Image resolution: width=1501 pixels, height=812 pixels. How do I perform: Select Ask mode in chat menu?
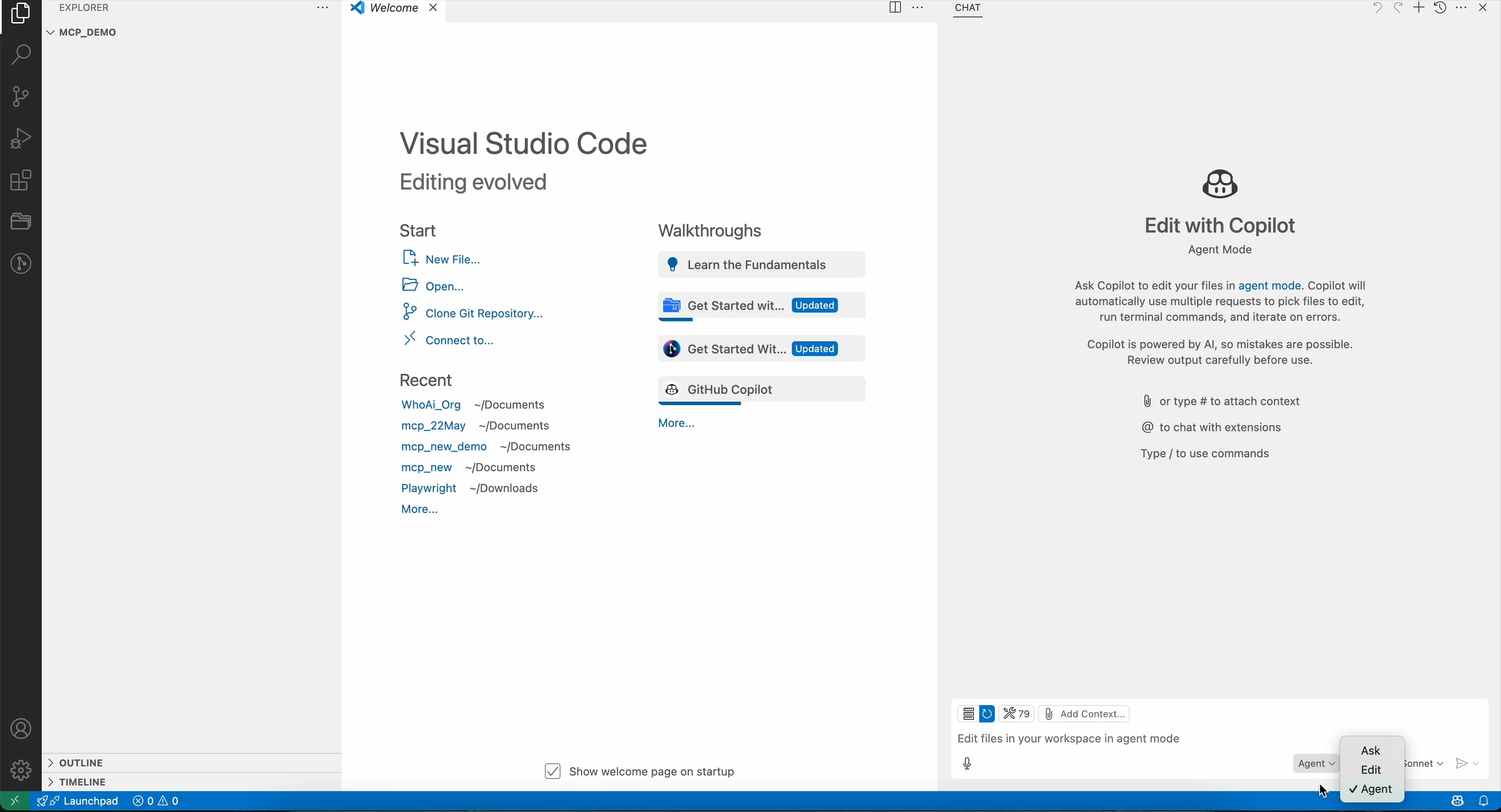[x=1371, y=752]
